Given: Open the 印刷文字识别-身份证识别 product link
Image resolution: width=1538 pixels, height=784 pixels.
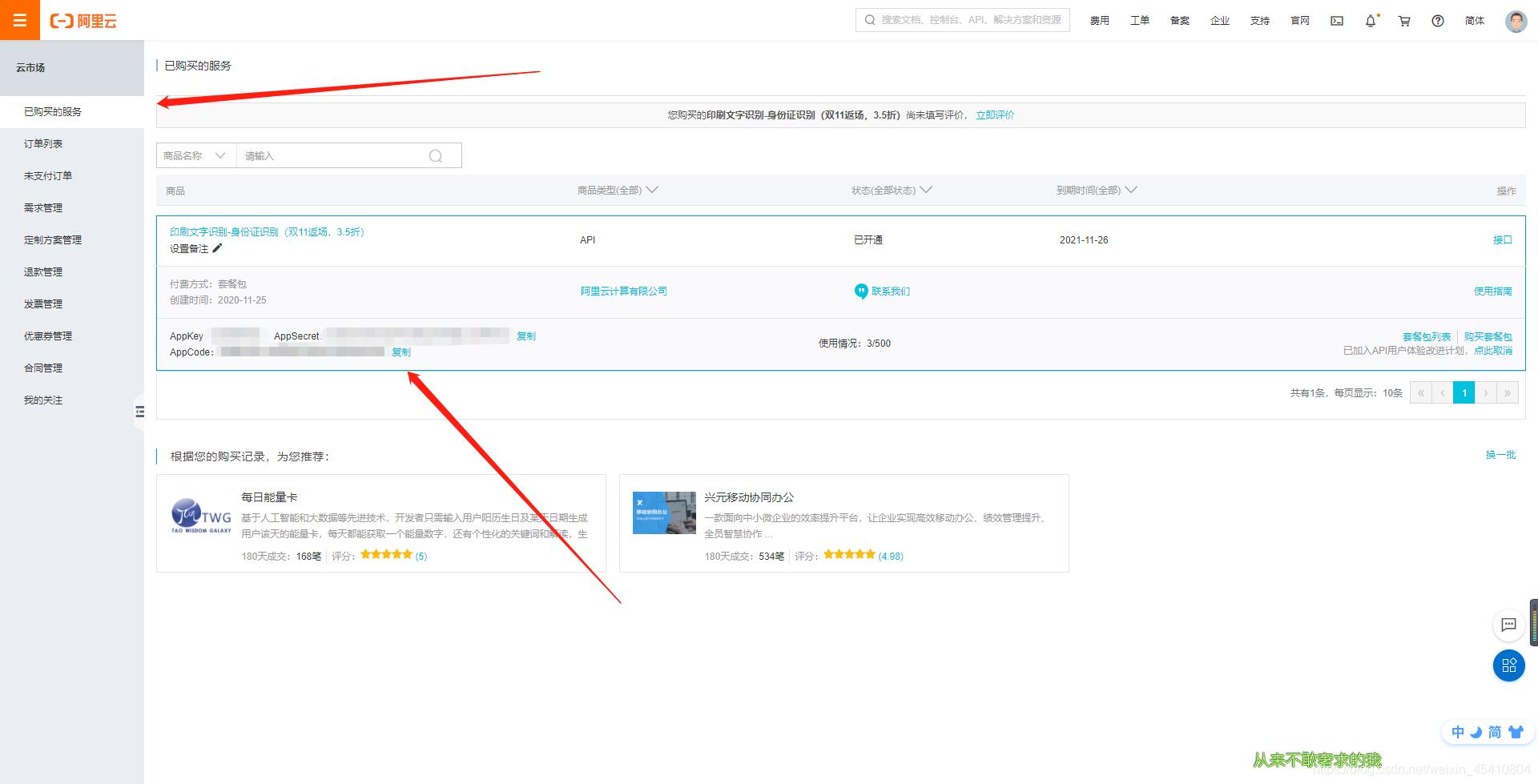Looking at the screenshot, I should pos(267,232).
